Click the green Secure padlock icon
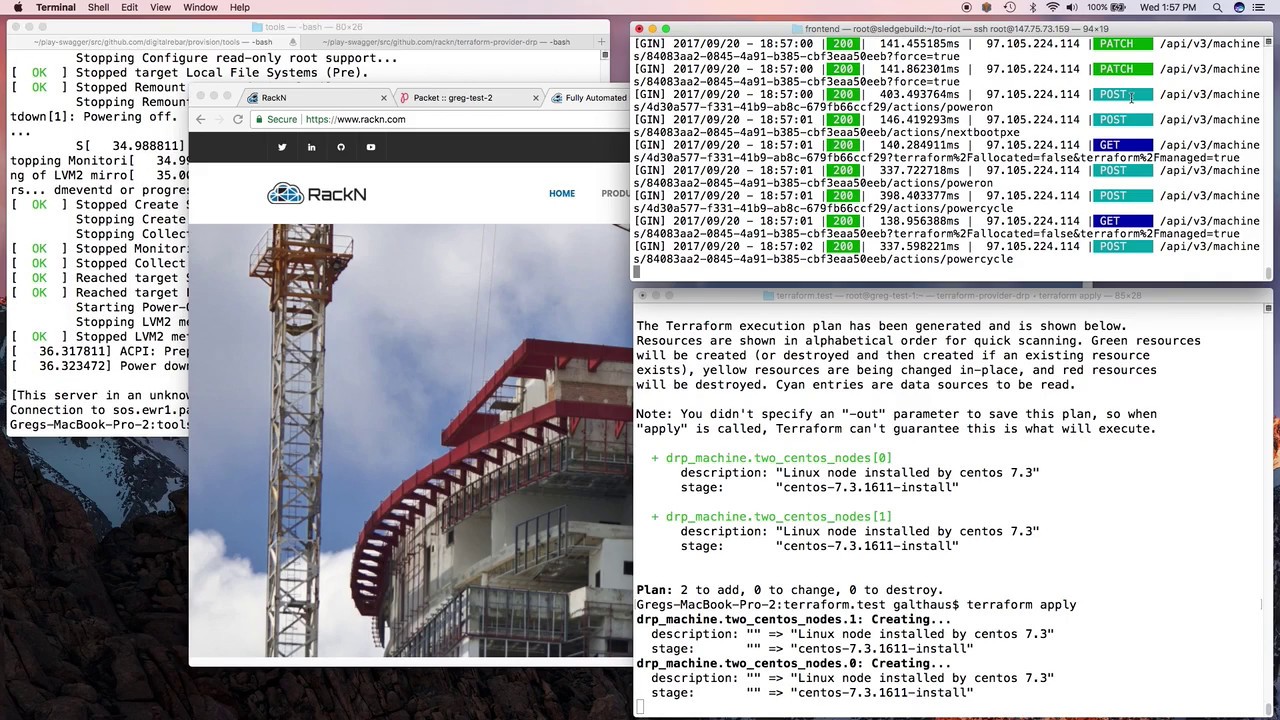The width and height of the screenshot is (1280, 720). [259, 119]
